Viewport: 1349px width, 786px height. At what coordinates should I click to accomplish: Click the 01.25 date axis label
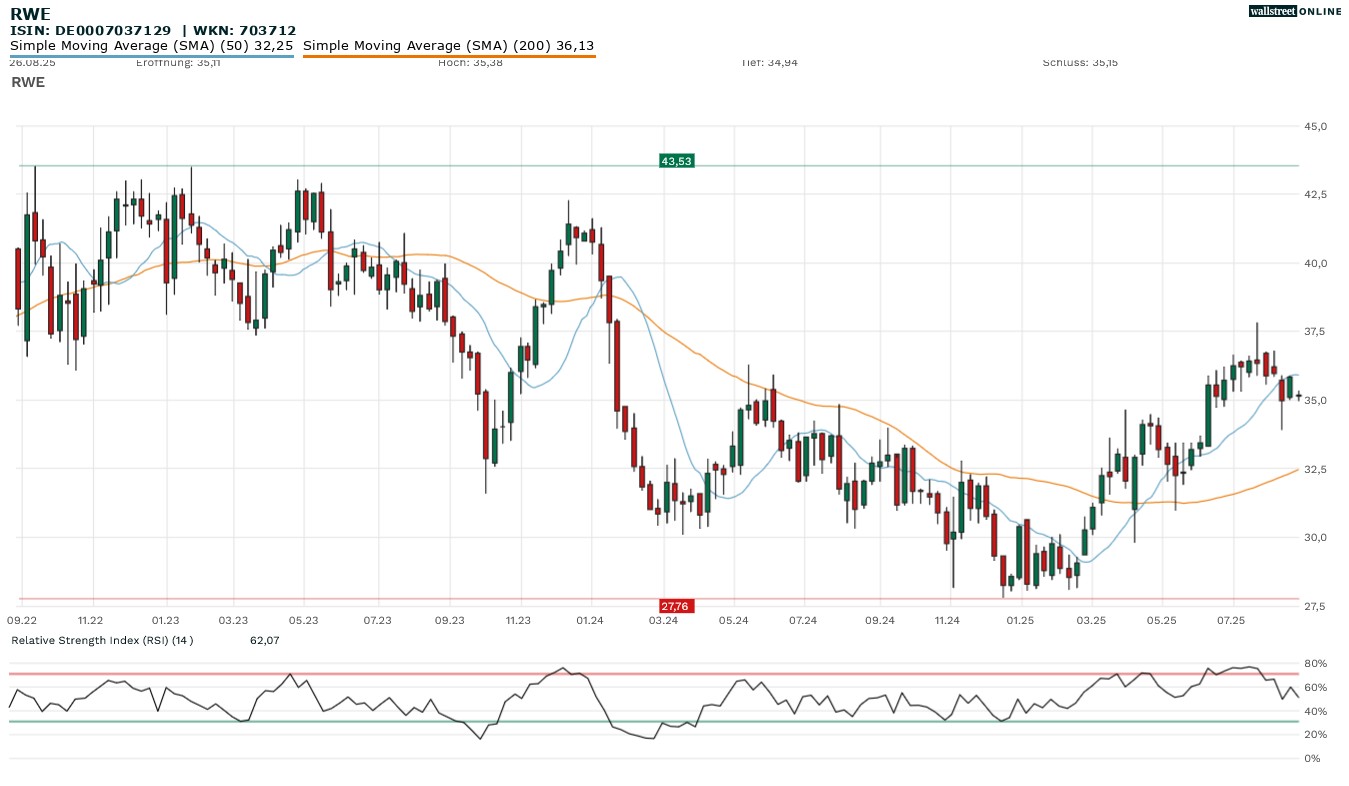1020,620
